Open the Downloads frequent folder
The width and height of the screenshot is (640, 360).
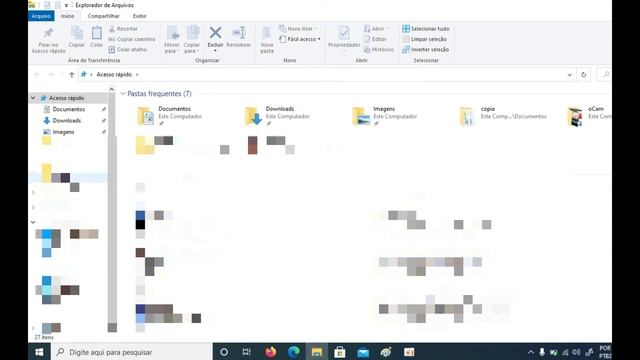(277, 116)
